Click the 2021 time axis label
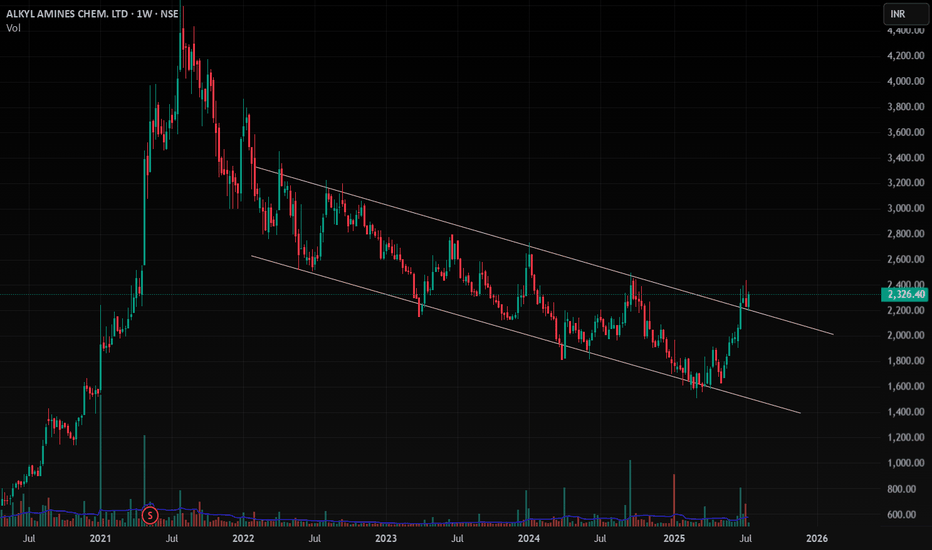 pyautogui.click(x=100, y=539)
